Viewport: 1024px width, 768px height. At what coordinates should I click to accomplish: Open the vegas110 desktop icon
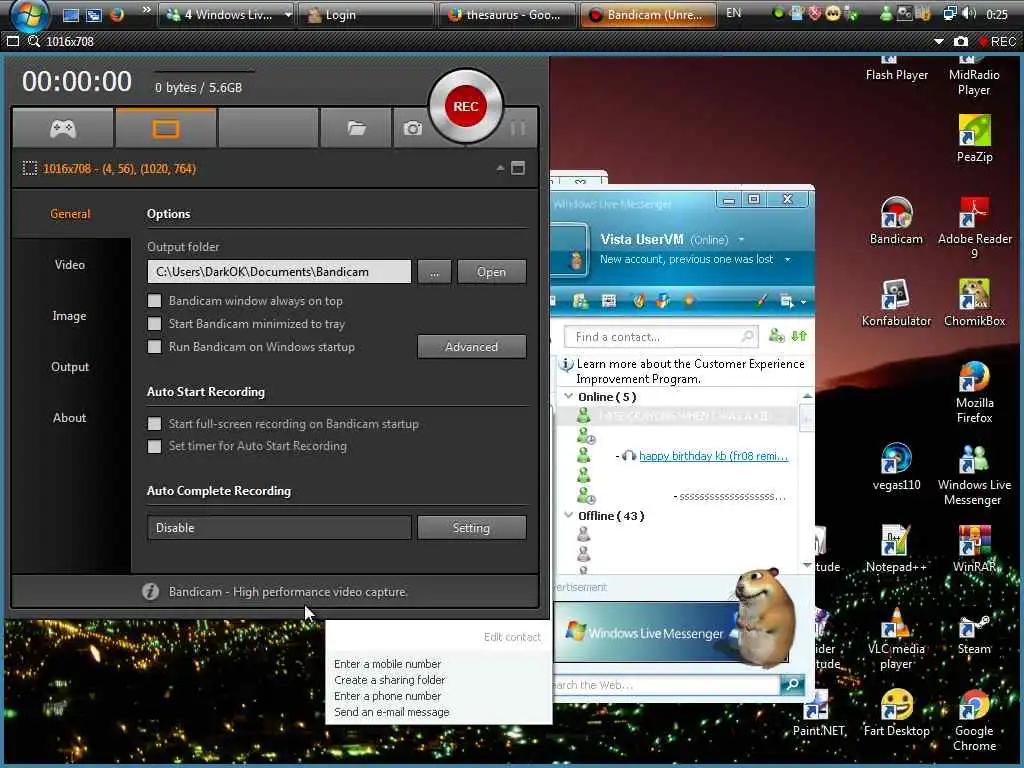[896, 467]
